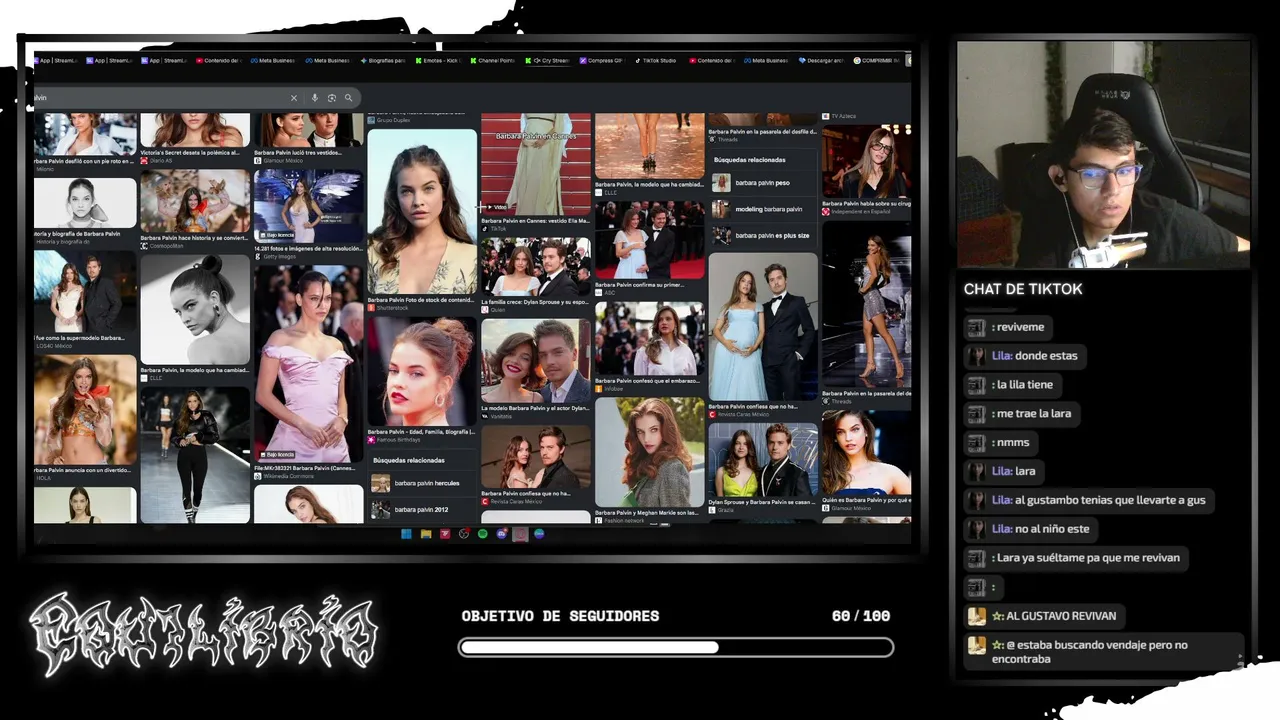This screenshot has height=720, width=1280.
Task: Select related search 'barbara palvin 2012'
Action: pyautogui.click(x=422, y=510)
